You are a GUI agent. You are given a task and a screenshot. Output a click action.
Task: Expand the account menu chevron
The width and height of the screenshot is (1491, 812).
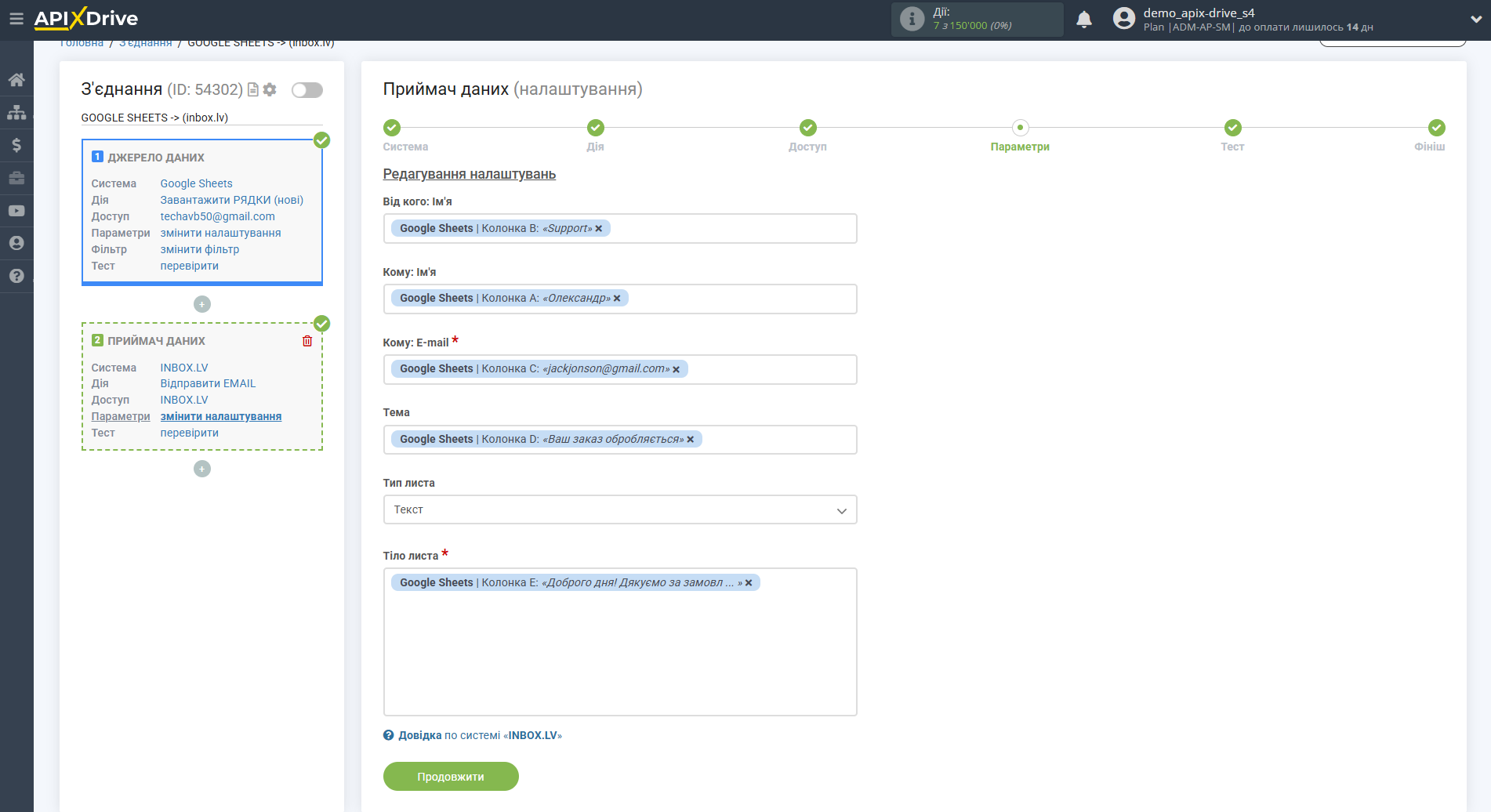1476,19
